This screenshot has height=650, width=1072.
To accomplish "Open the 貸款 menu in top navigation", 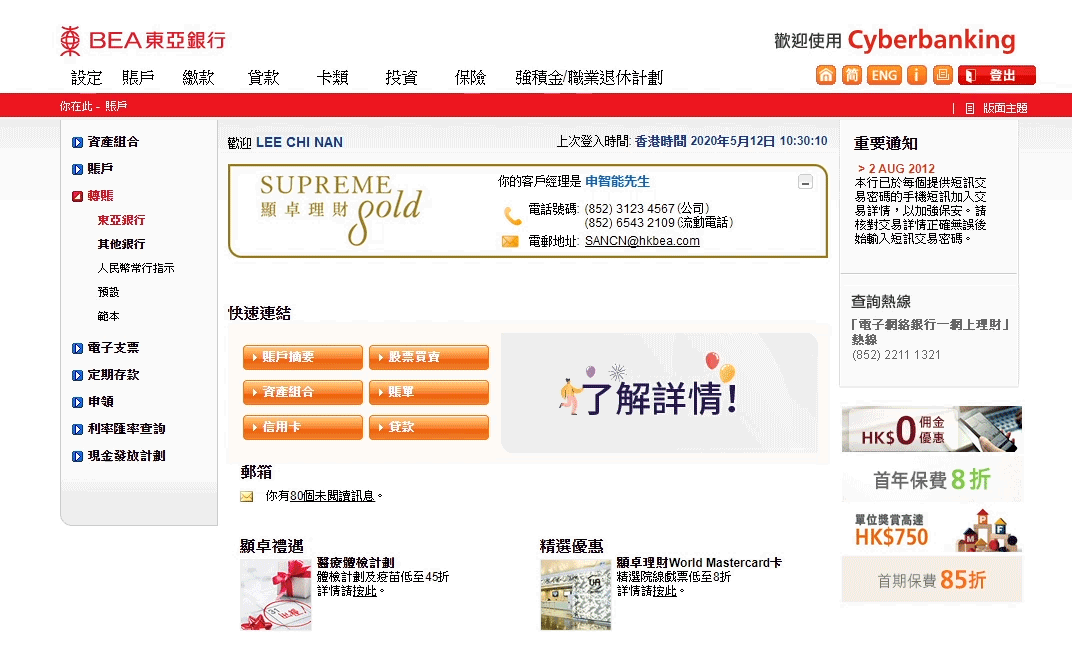I will 263,78.
